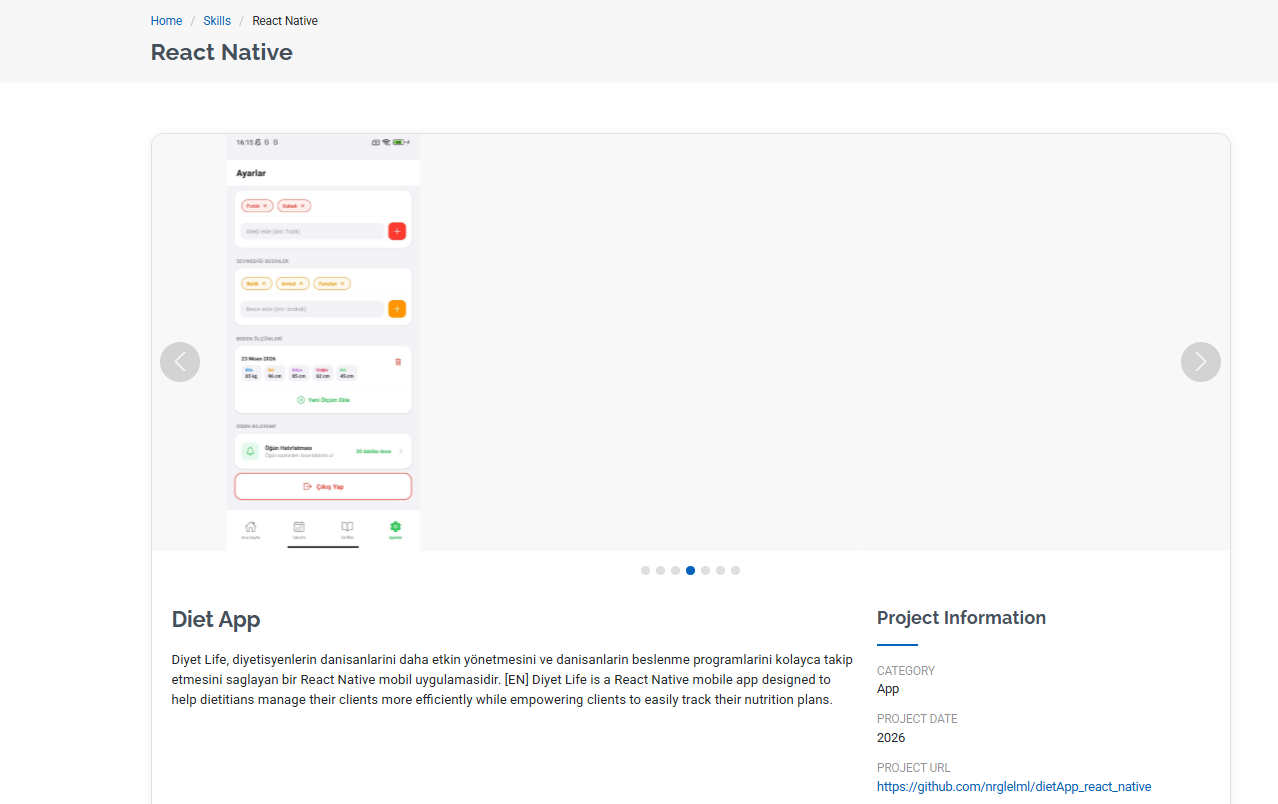Open the Skills breadcrumb link
Screen dimensions: 1278x804
(x=217, y=21)
